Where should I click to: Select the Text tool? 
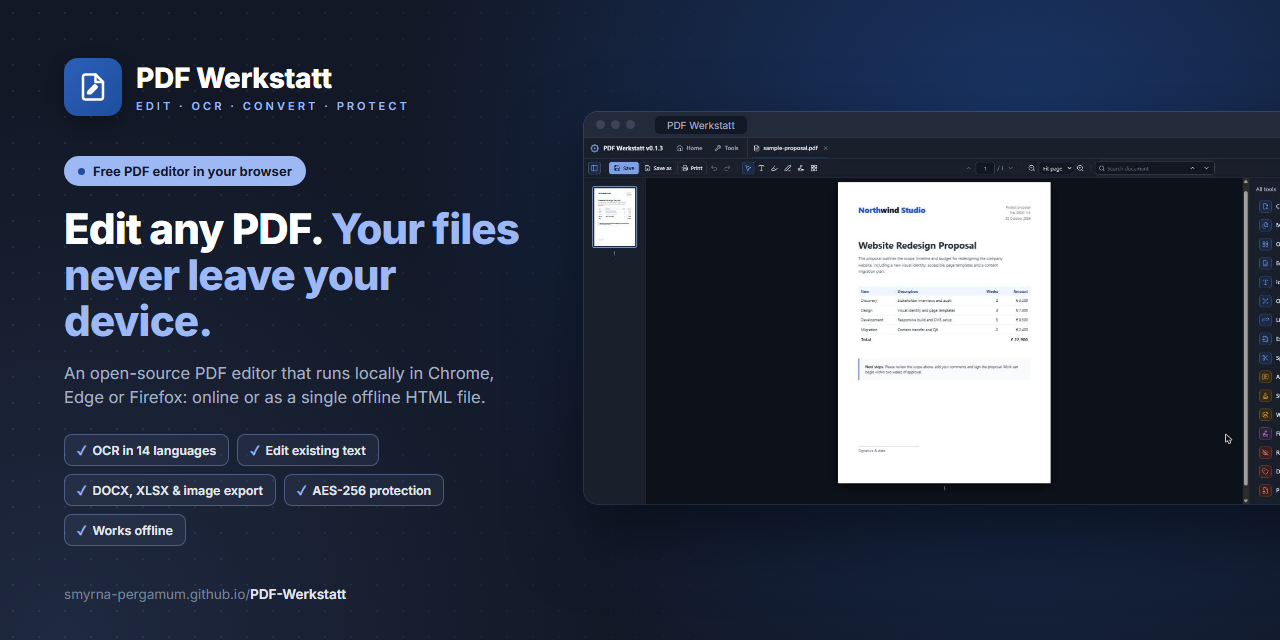point(761,168)
